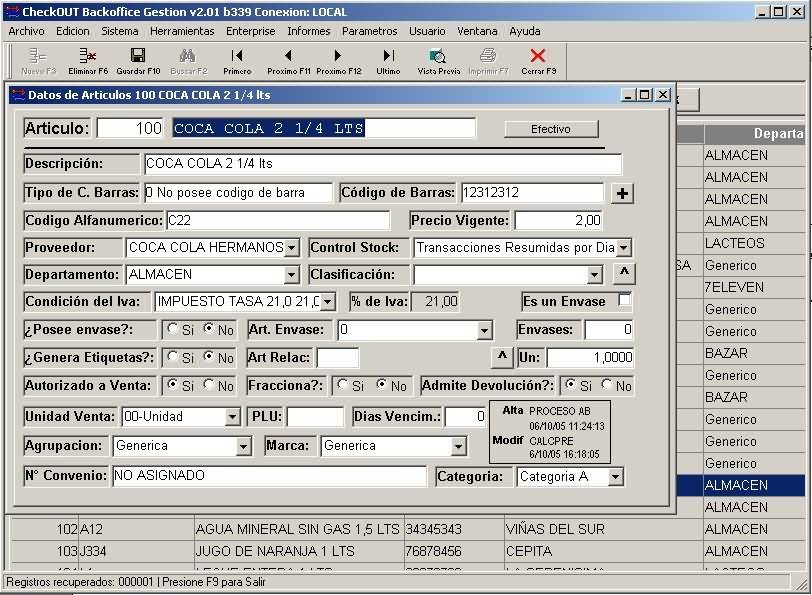
Task: Select No for Autorizado a Venta
Action: 208,385
